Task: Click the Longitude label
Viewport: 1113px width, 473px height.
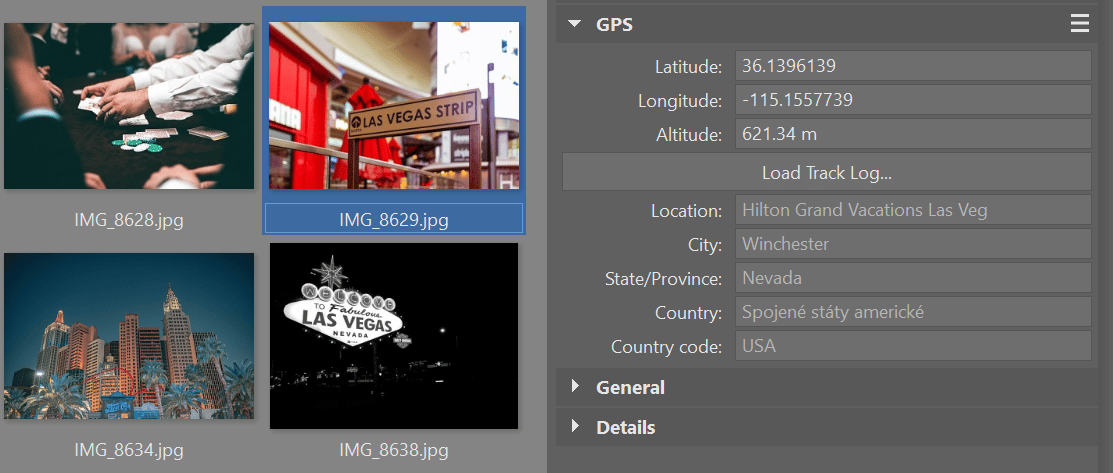Action: click(x=680, y=101)
